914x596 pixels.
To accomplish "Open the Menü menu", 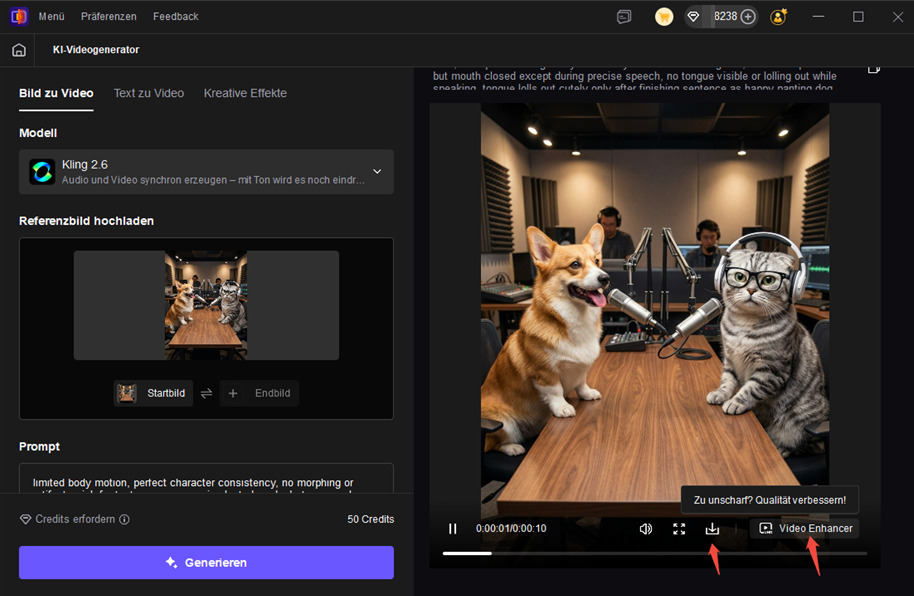I will 51,17.
